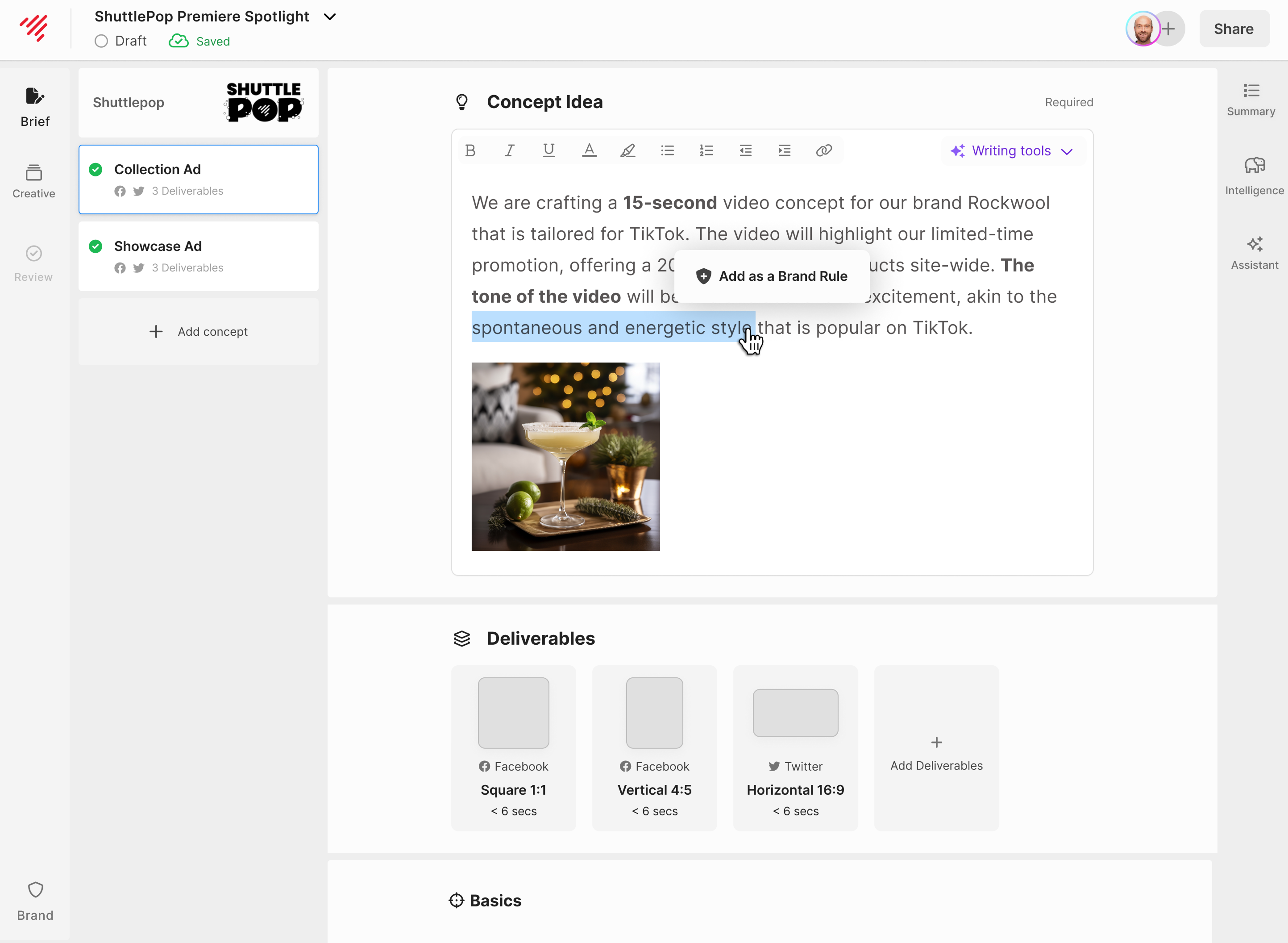This screenshot has height=943, width=1288.
Task: Insert a bulleted list
Action: click(667, 151)
